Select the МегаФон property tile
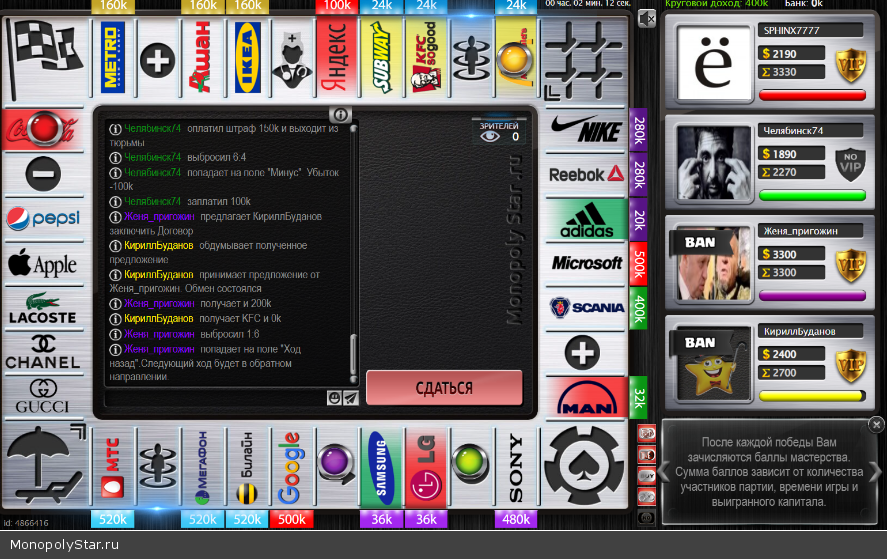The image size is (887, 559). pyautogui.click(x=203, y=467)
